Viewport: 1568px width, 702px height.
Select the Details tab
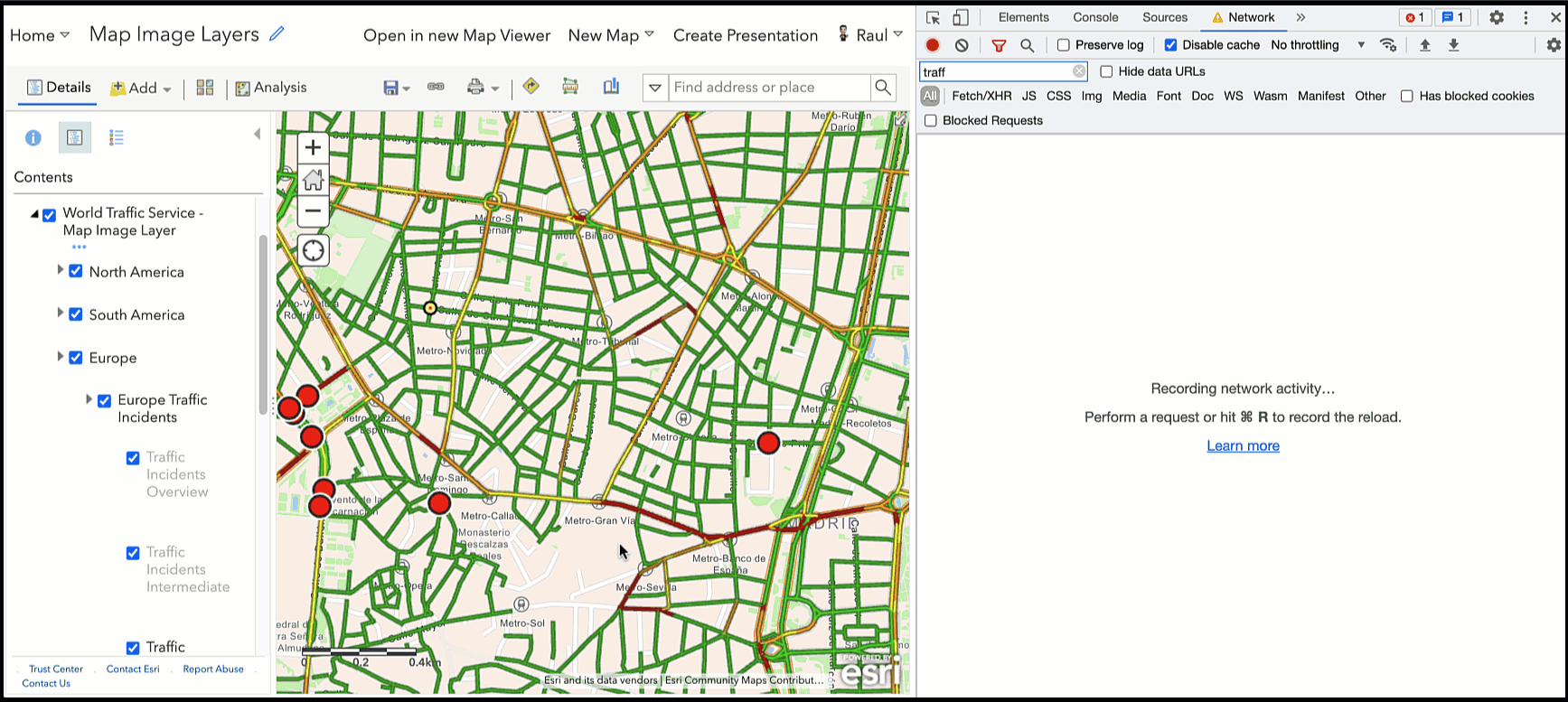point(59,88)
